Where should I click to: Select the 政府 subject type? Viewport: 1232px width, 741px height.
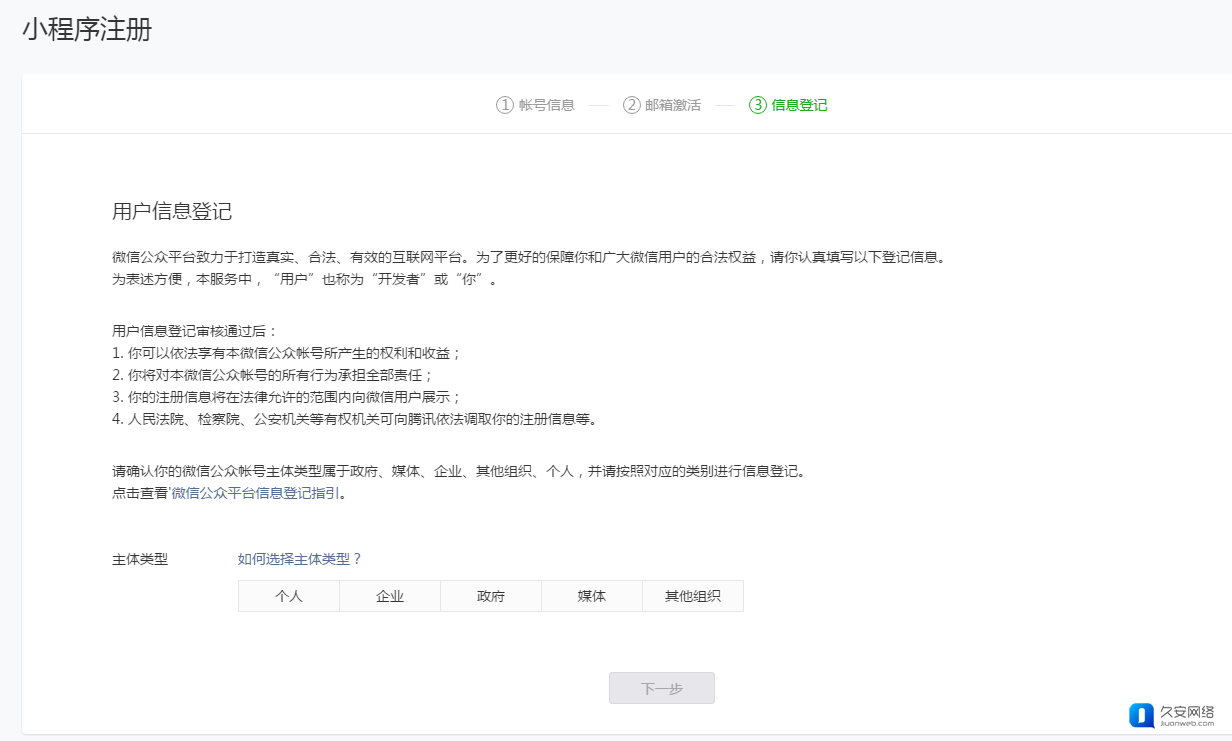point(491,596)
